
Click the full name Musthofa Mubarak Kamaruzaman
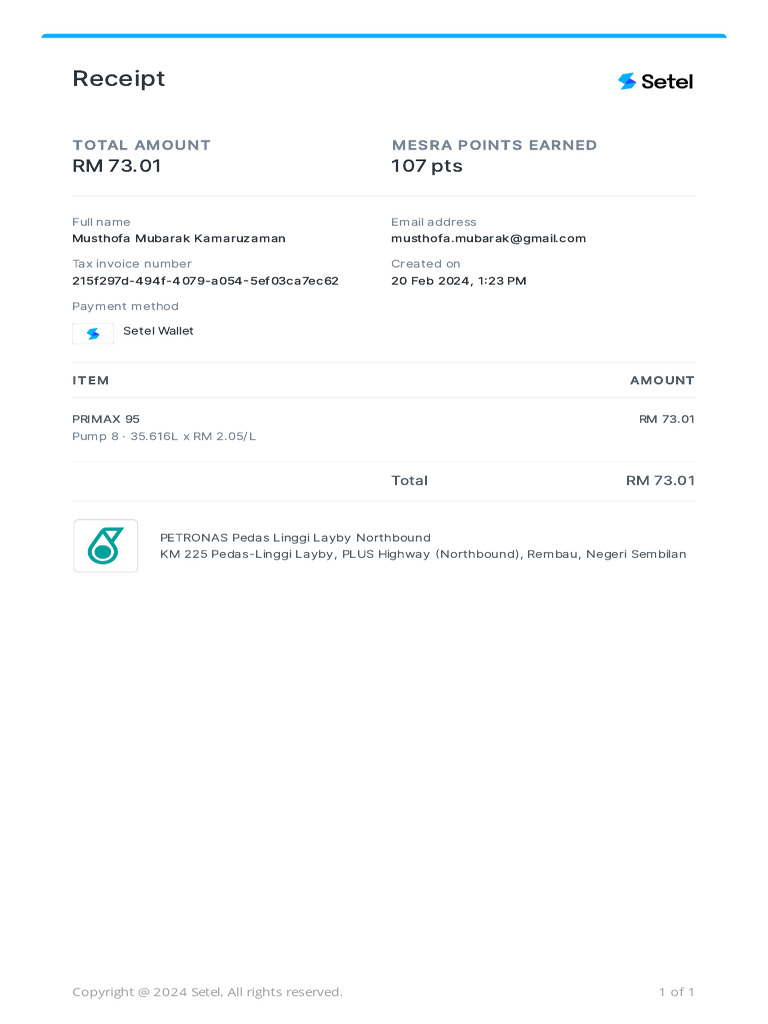tap(179, 238)
